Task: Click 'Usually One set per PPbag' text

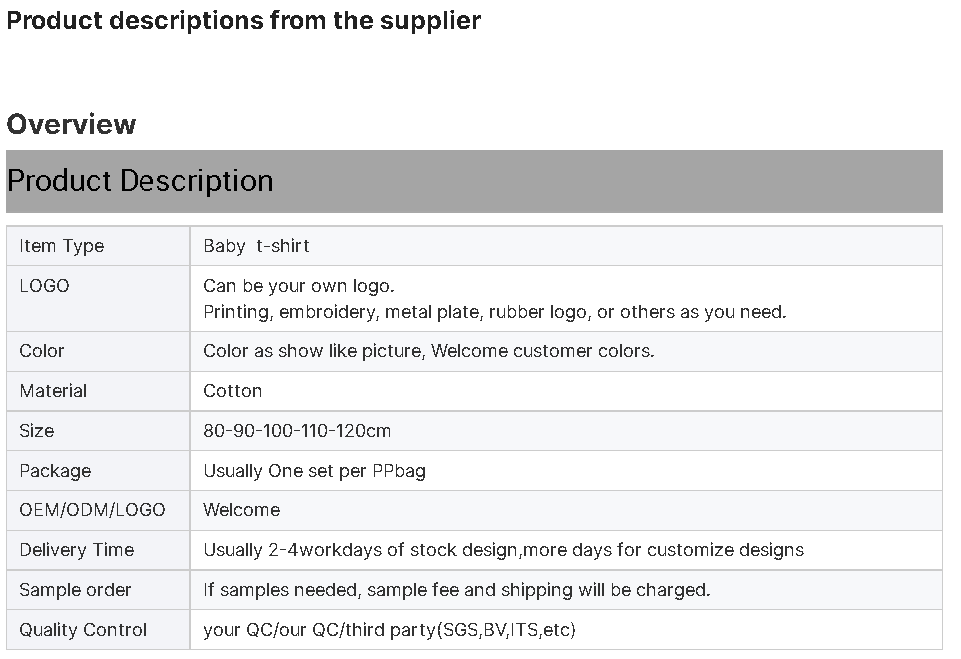Action: pyautogui.click(x=314, y=471)
